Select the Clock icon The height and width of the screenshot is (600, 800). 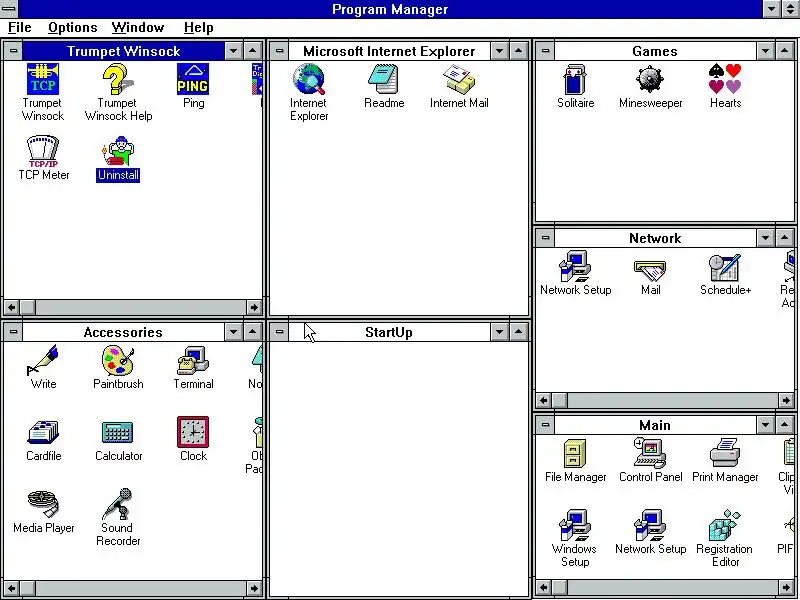(x=193, y=432)
